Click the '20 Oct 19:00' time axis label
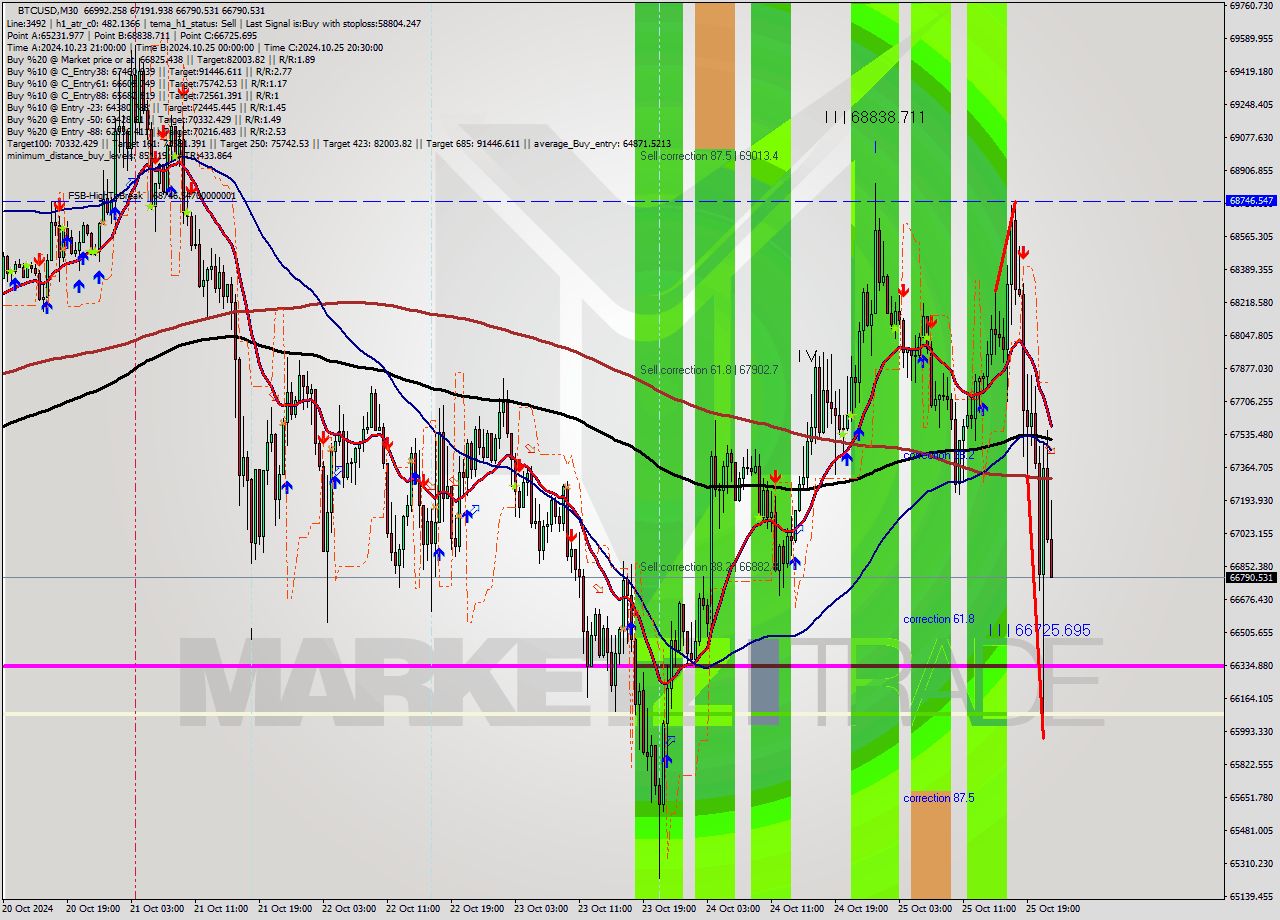Viewport: 1280px width, 920px height. [93, 909]
